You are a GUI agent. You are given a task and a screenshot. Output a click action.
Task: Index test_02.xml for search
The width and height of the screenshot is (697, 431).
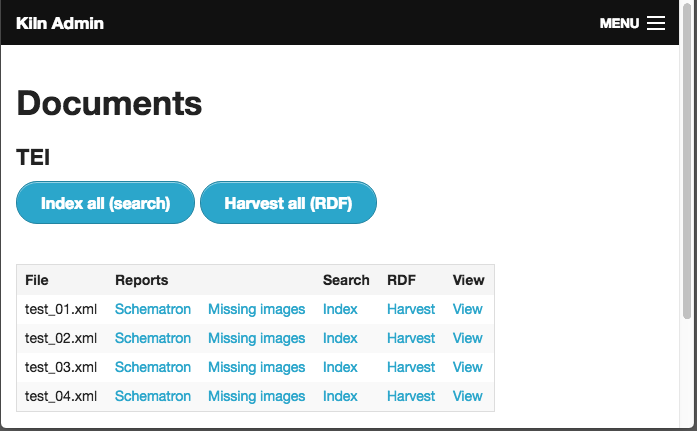(340, 338)
